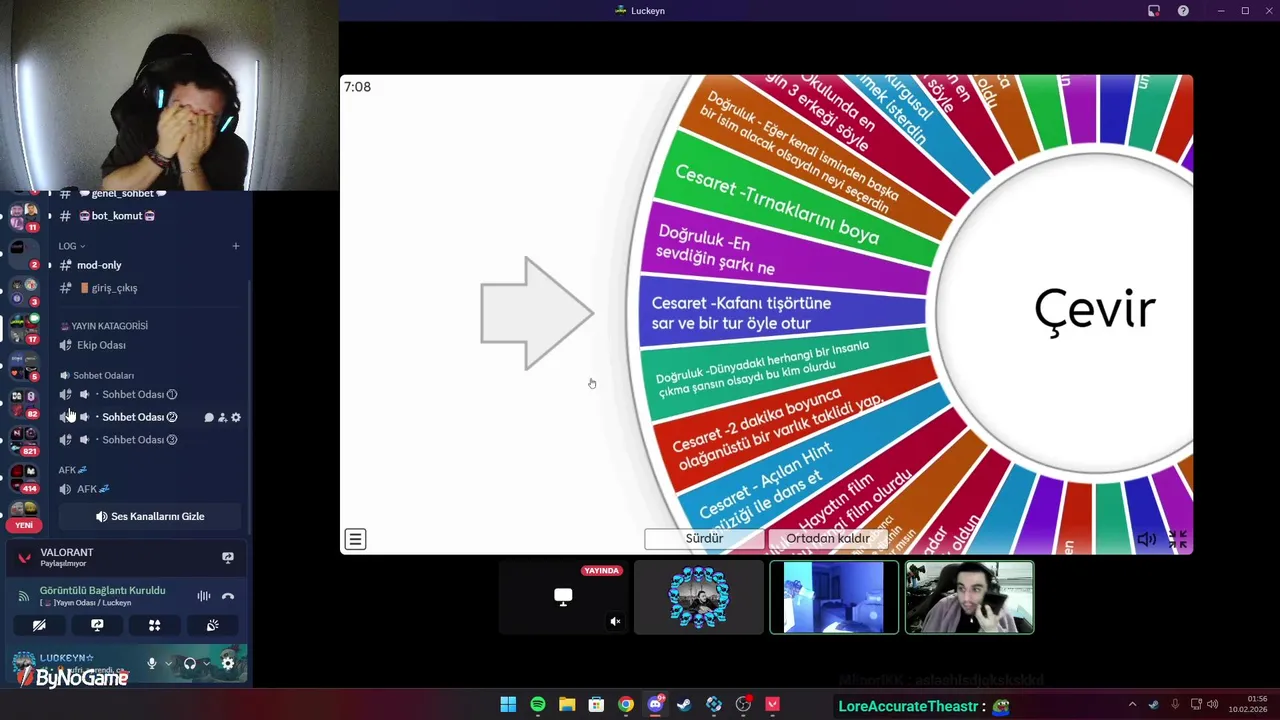Toggle noise suppression waveform icon

tap(204, 596)
